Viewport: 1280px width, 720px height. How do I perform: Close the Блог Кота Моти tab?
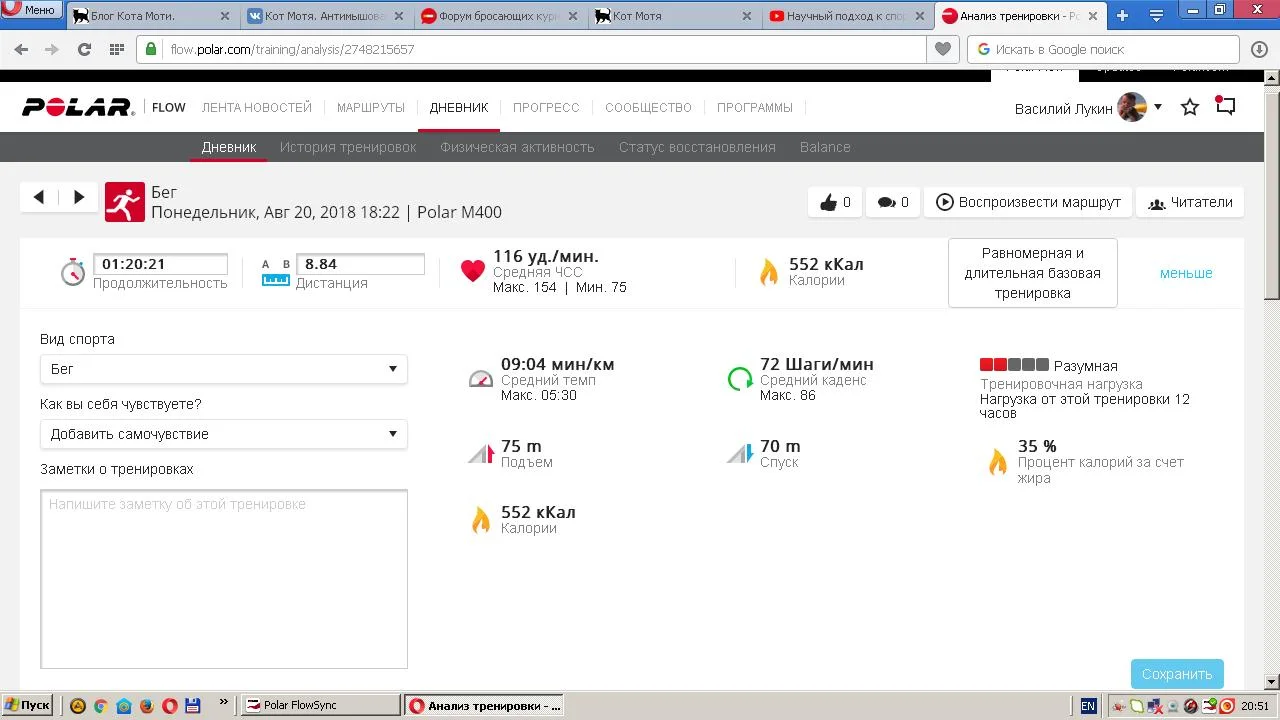pyautogui.click(x=224, y=16)
